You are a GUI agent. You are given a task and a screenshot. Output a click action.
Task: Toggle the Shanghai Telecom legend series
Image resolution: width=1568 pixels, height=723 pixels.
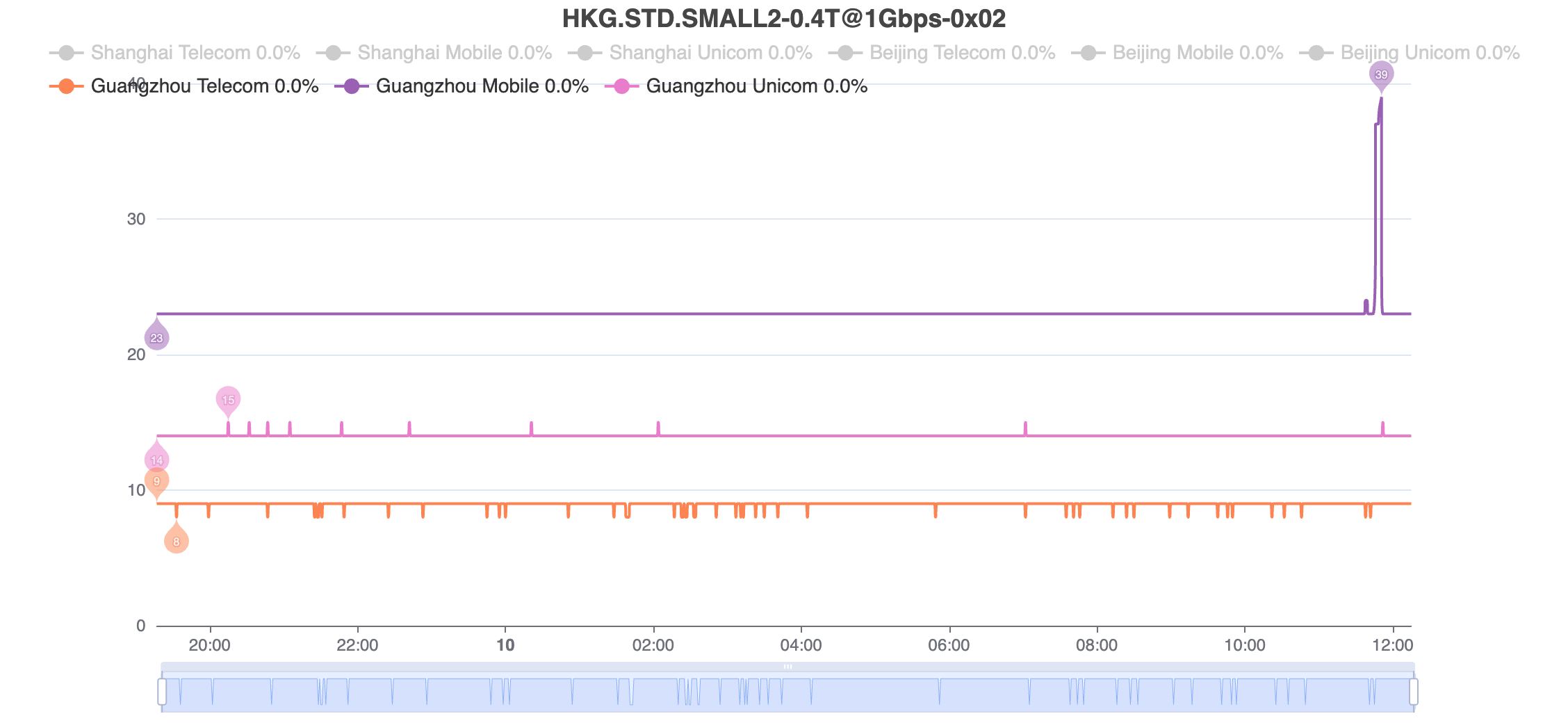(175, 53)
